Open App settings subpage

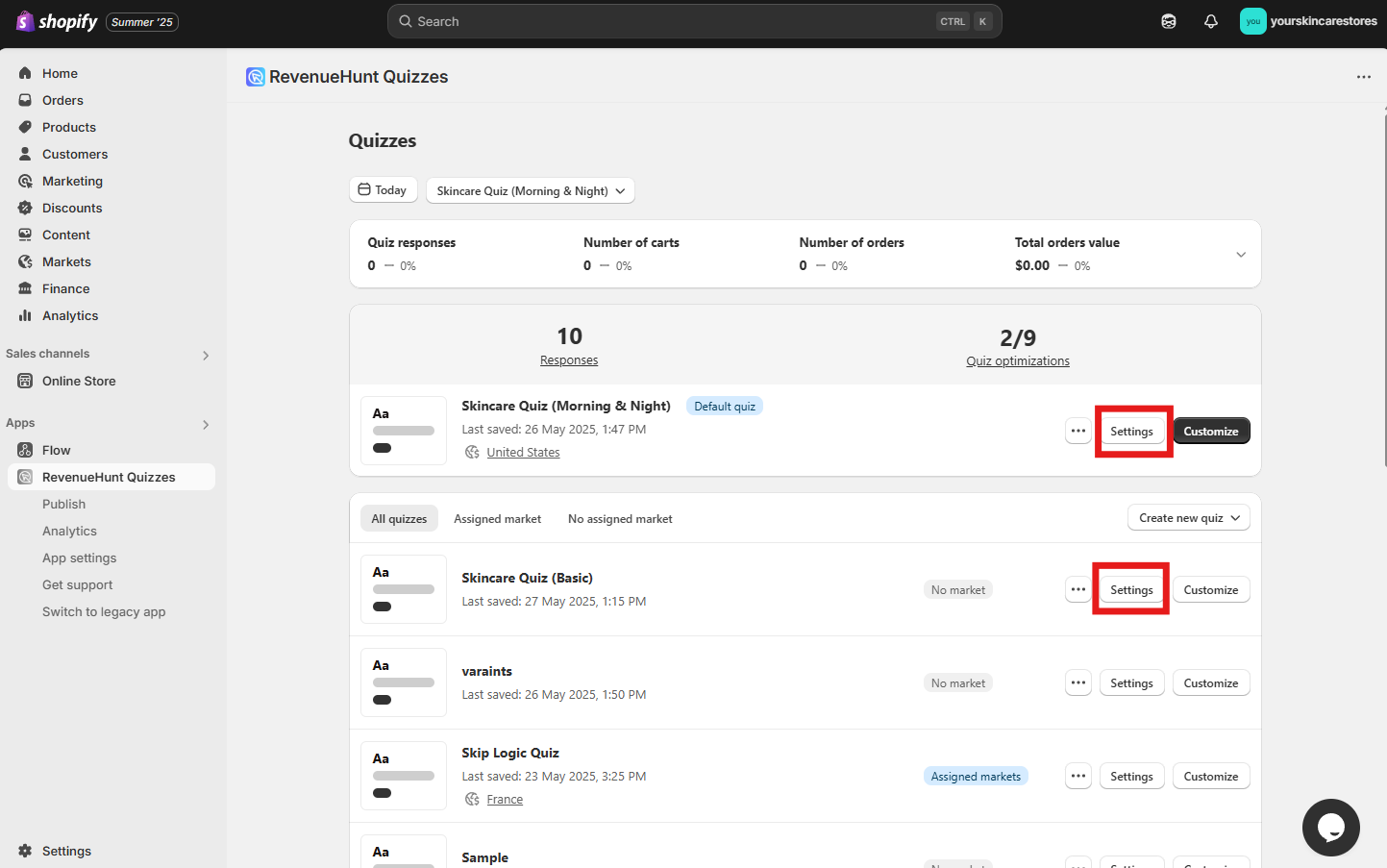point(79,558)
